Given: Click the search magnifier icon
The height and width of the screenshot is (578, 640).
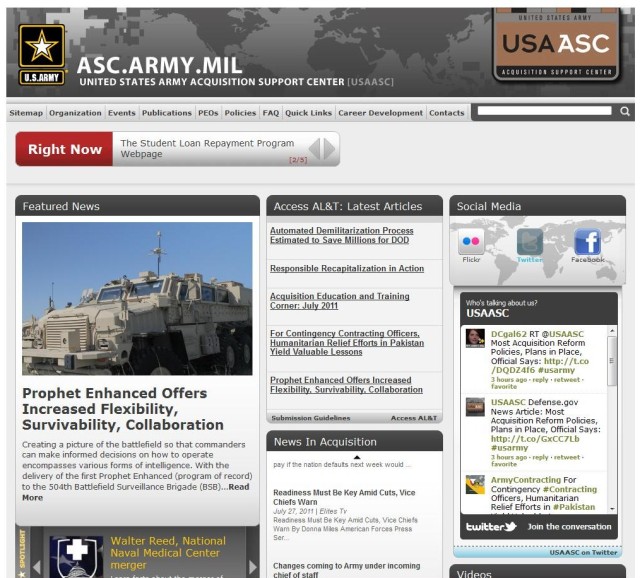Looking at the screenshot, I should pos(624,111).
